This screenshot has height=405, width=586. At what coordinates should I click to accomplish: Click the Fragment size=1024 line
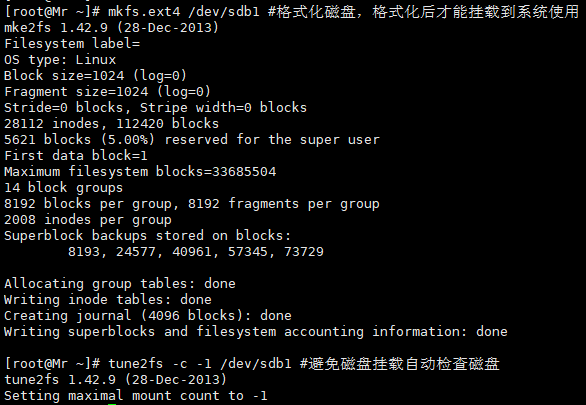coord(108,92)
